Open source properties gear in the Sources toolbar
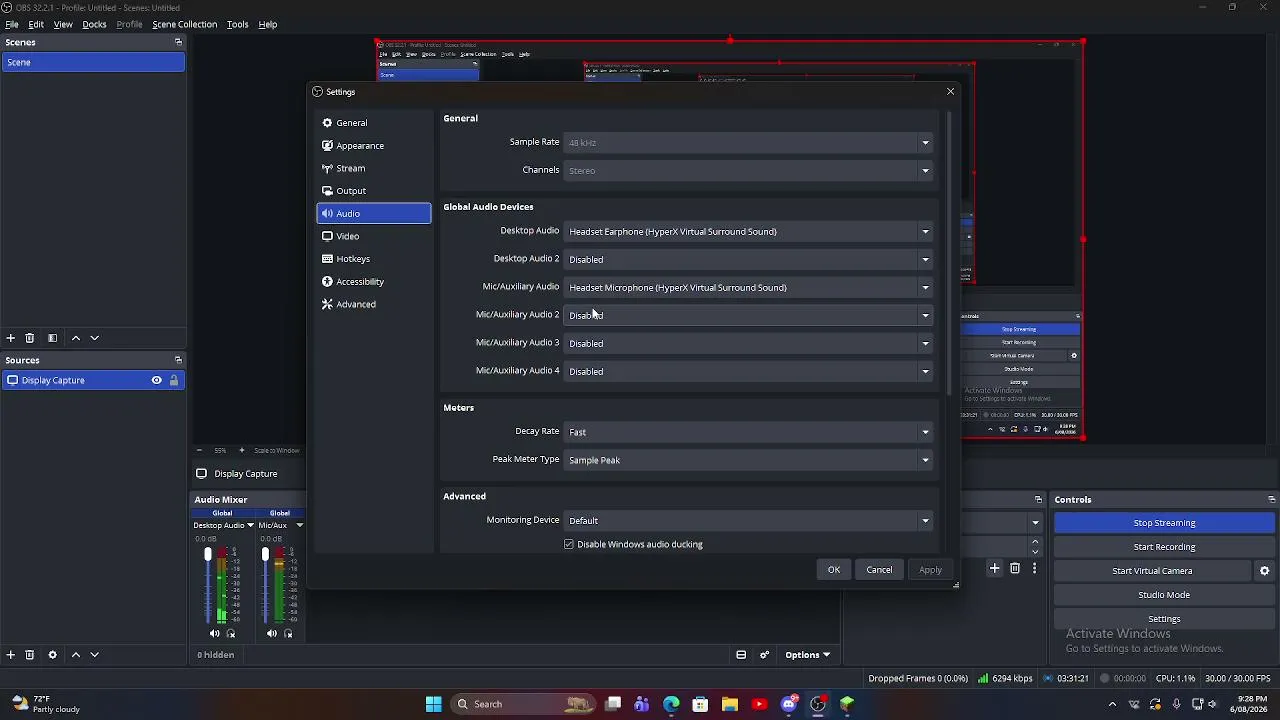 (52, 655)
